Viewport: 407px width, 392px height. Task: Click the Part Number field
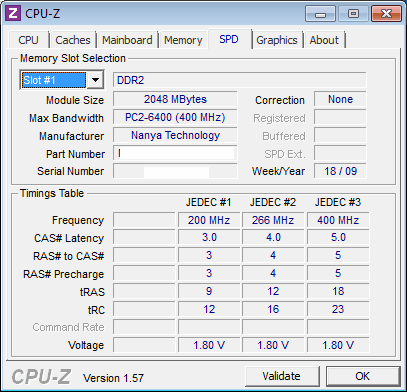pos(175,153)
